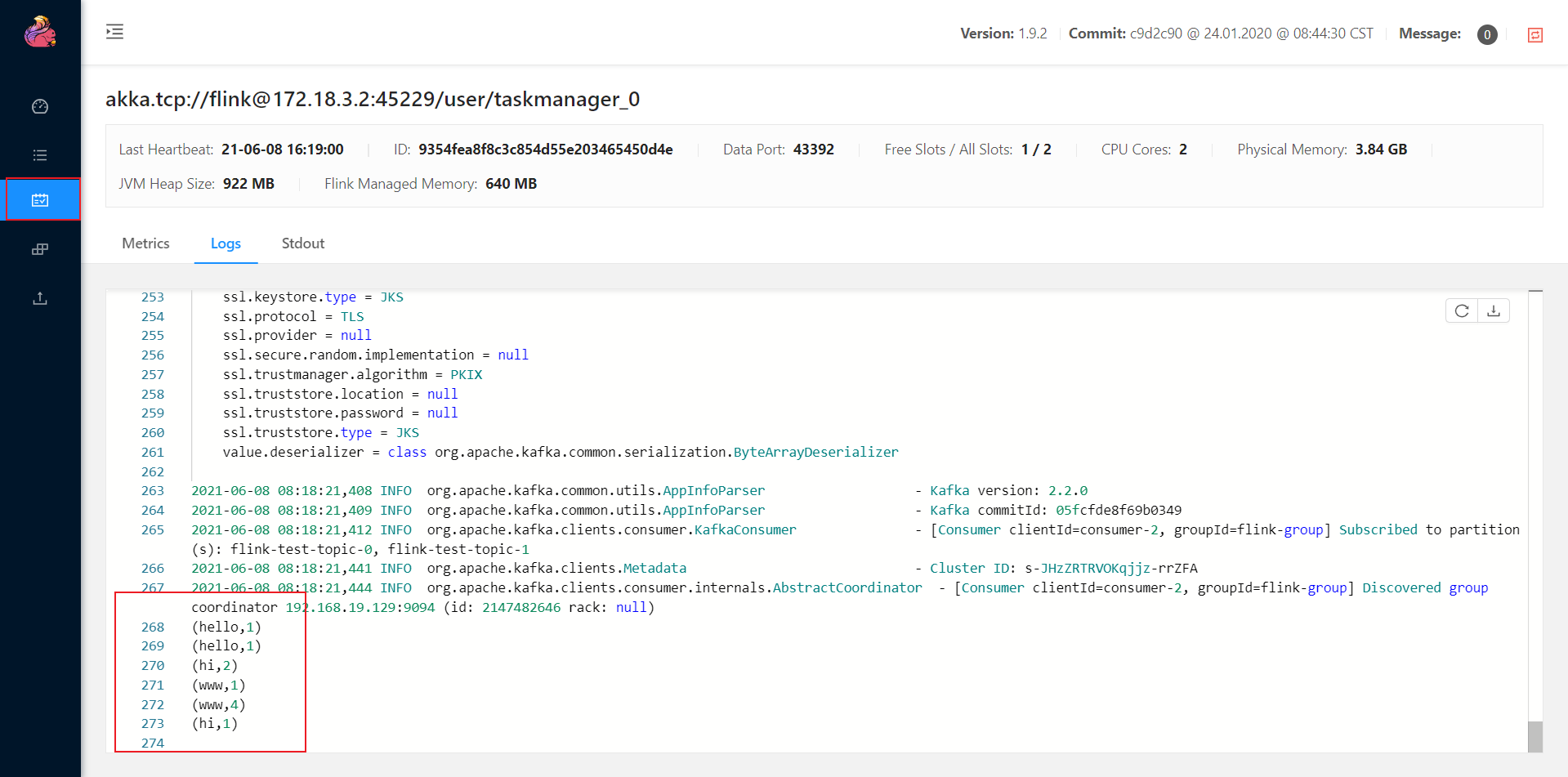Click the Flink squirrel logo
Image resolution: width=1568 pixels, height=777 pixels.
pyautogui.click(x=40, y=32)
